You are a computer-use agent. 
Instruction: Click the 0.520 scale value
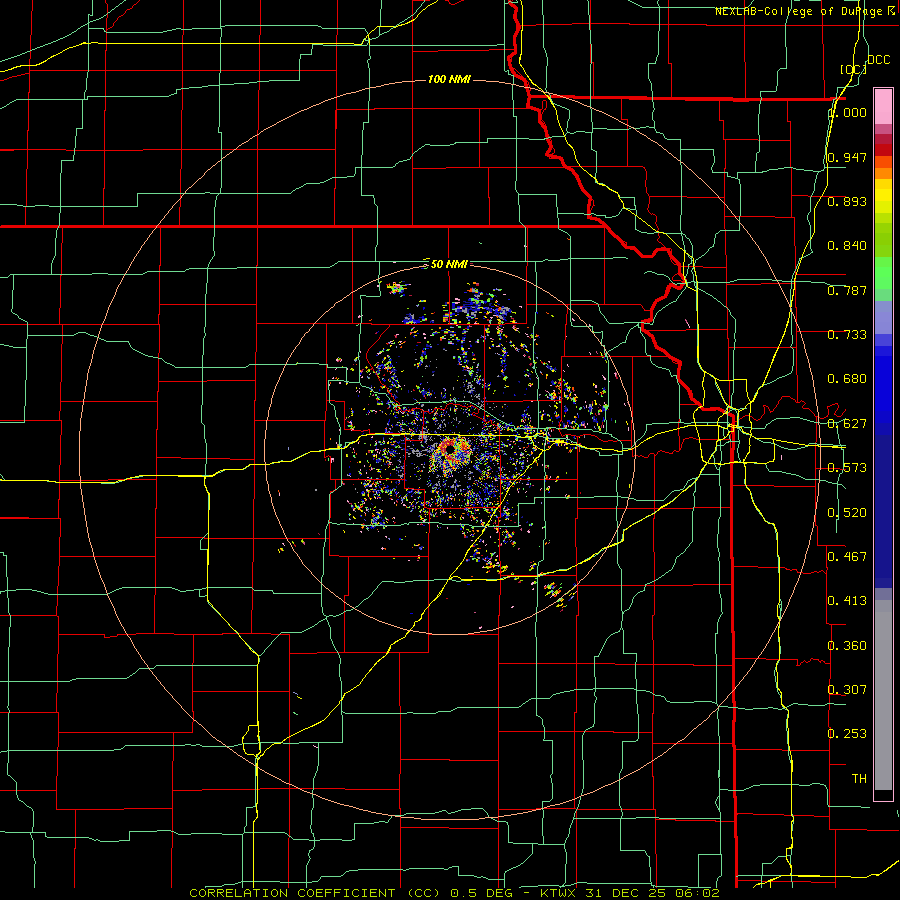tap(847, 512)
